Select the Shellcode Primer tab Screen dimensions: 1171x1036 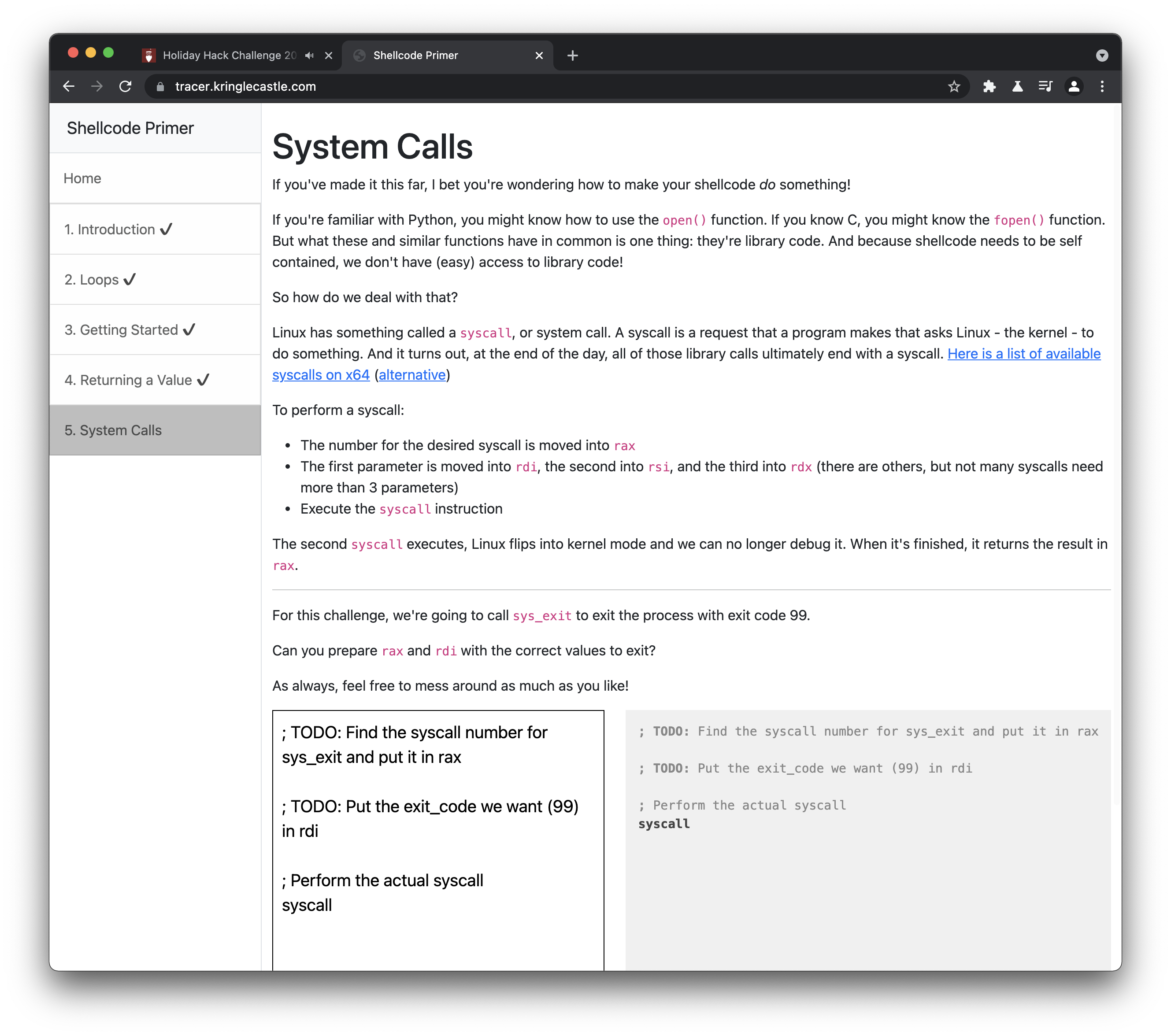tap(448, 55)
